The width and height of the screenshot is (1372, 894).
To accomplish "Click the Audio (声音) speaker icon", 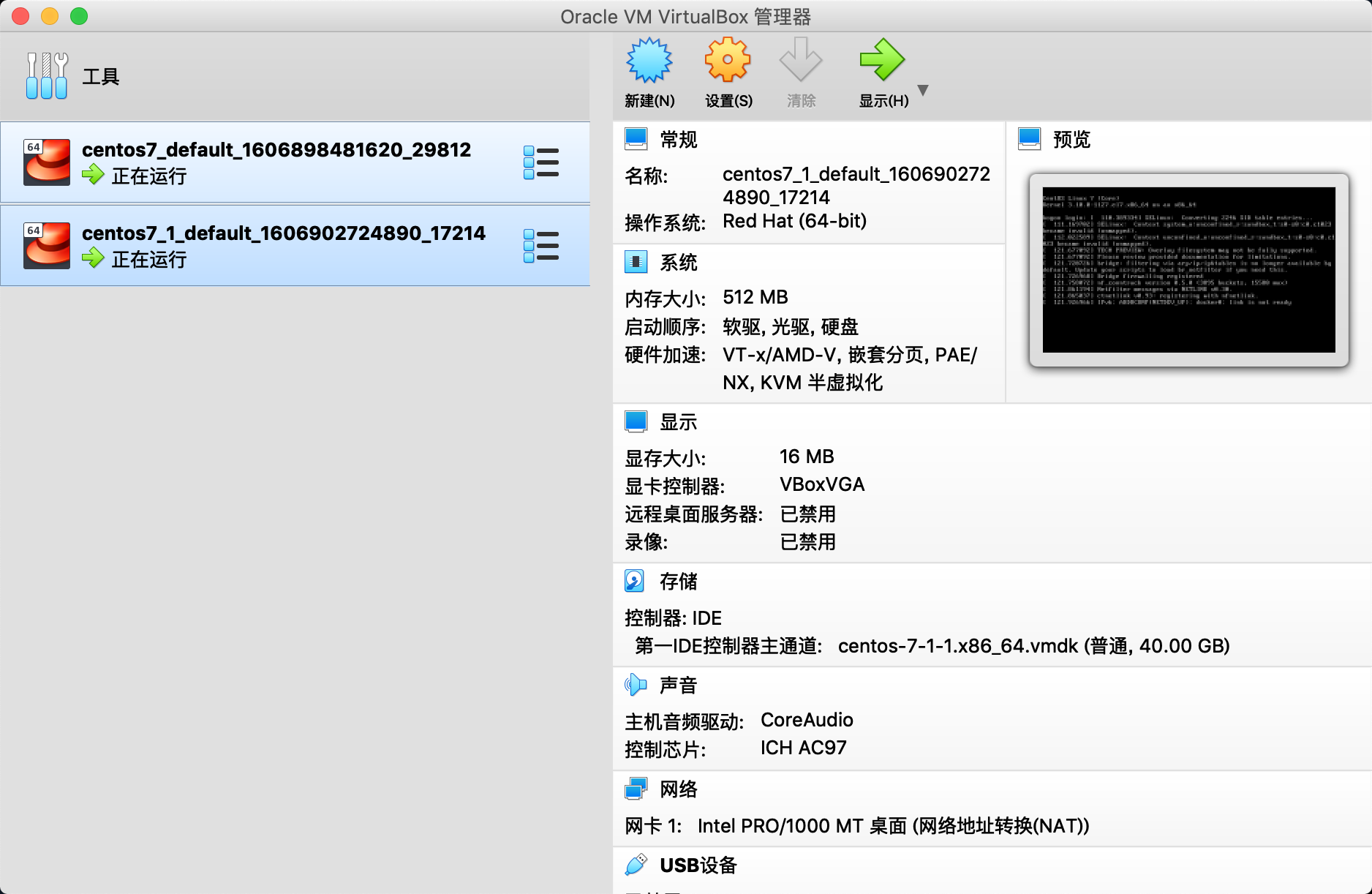I will 636,685.
